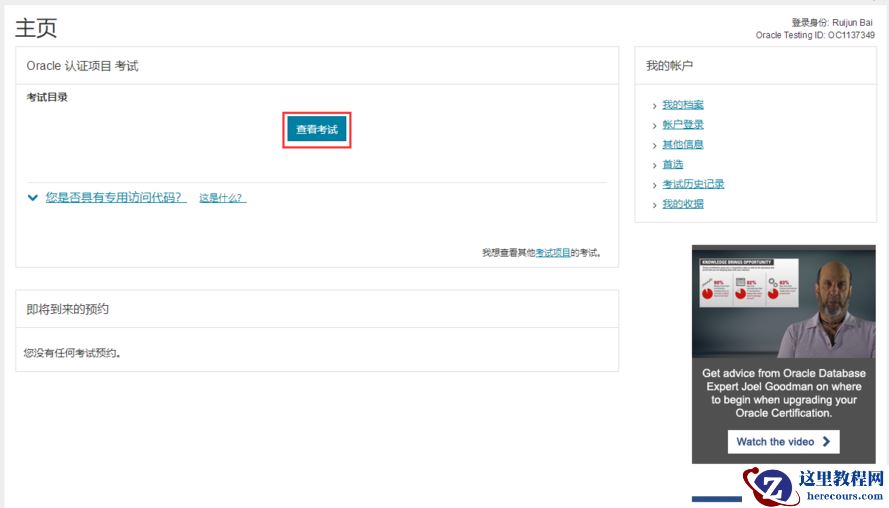Follow the 考试项目 link
The height and width of the screenshot is (508, 889).
pos(553,252)
